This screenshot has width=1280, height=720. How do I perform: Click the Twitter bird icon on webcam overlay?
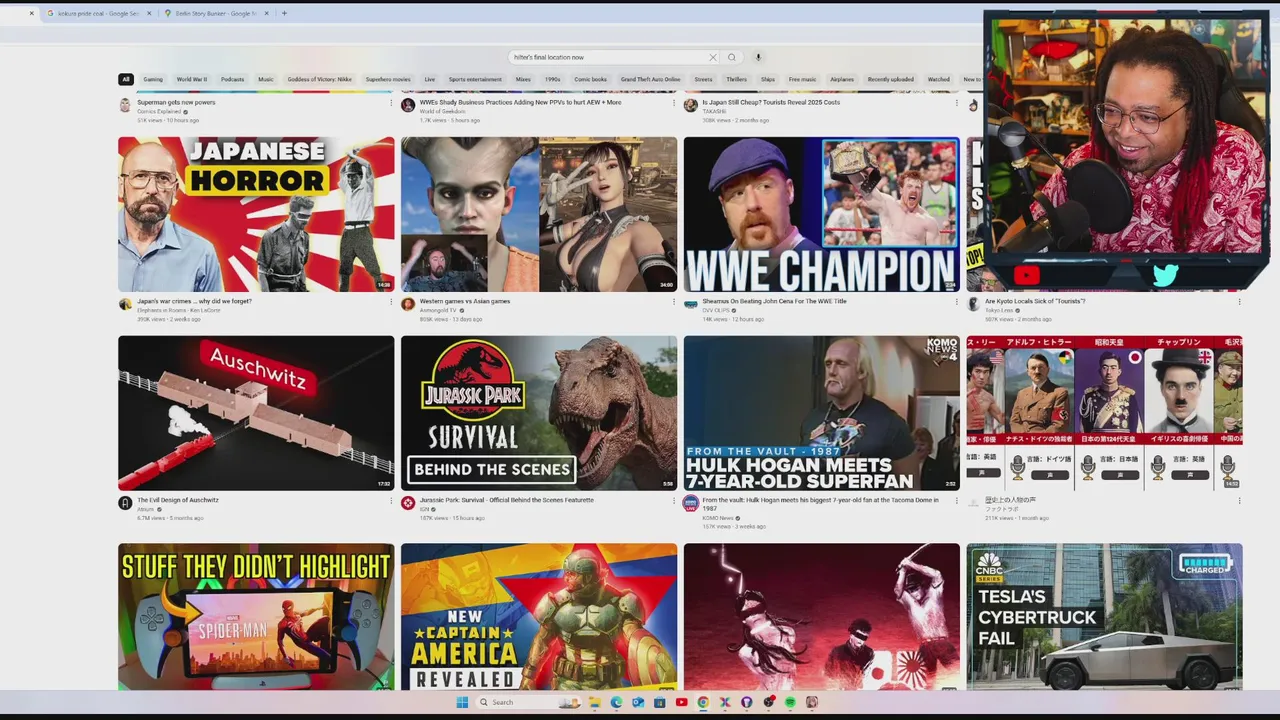[x=1166, y=275]
